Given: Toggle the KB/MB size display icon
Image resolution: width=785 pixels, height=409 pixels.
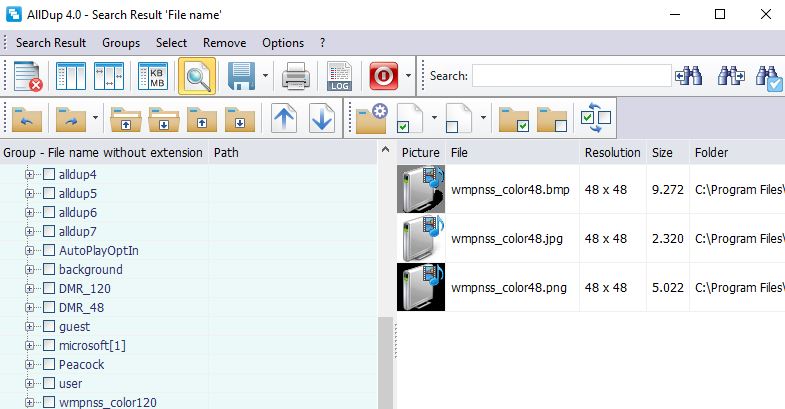Looking at the screenshot, I should click(153, 76).
